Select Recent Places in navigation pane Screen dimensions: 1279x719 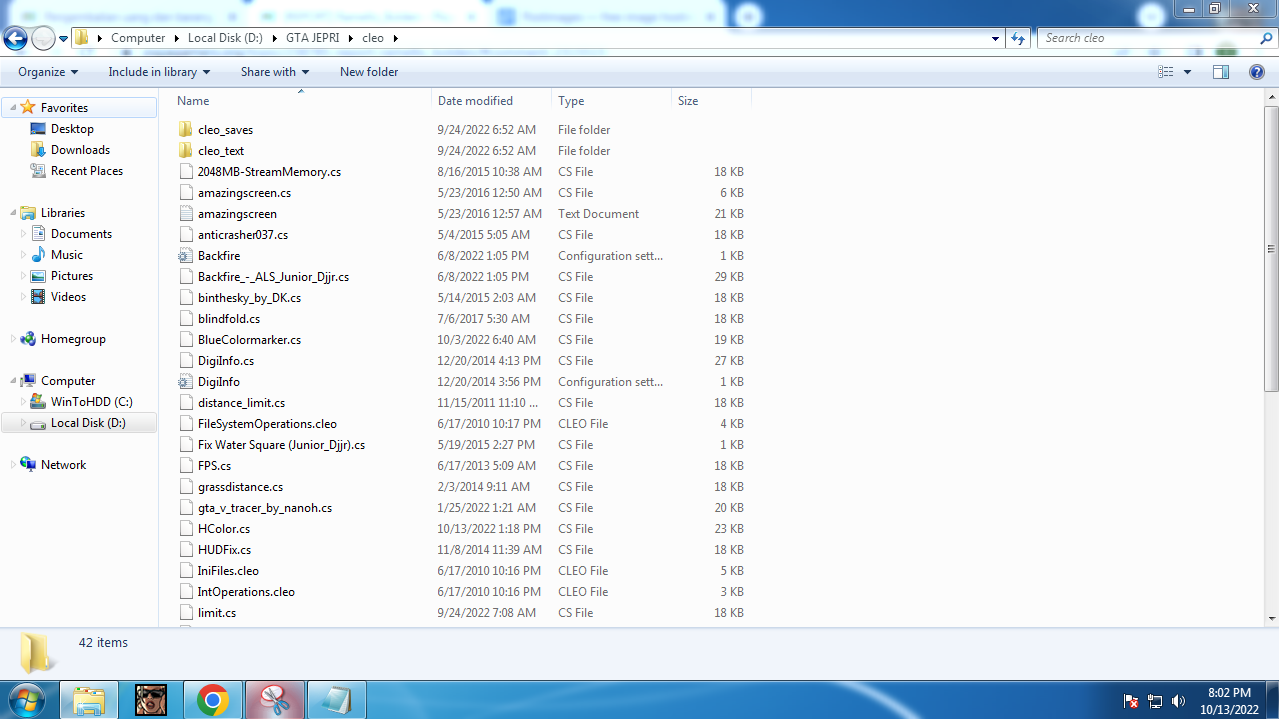pyautogui.click(x=87, y=171)
